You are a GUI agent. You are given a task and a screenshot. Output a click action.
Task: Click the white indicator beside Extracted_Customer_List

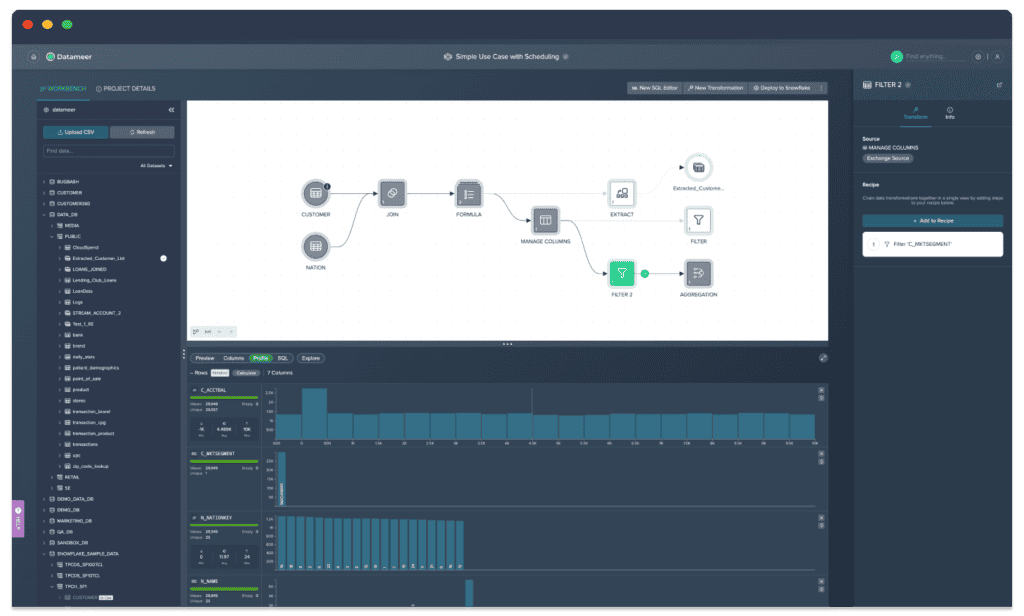[x=163, y=259]
